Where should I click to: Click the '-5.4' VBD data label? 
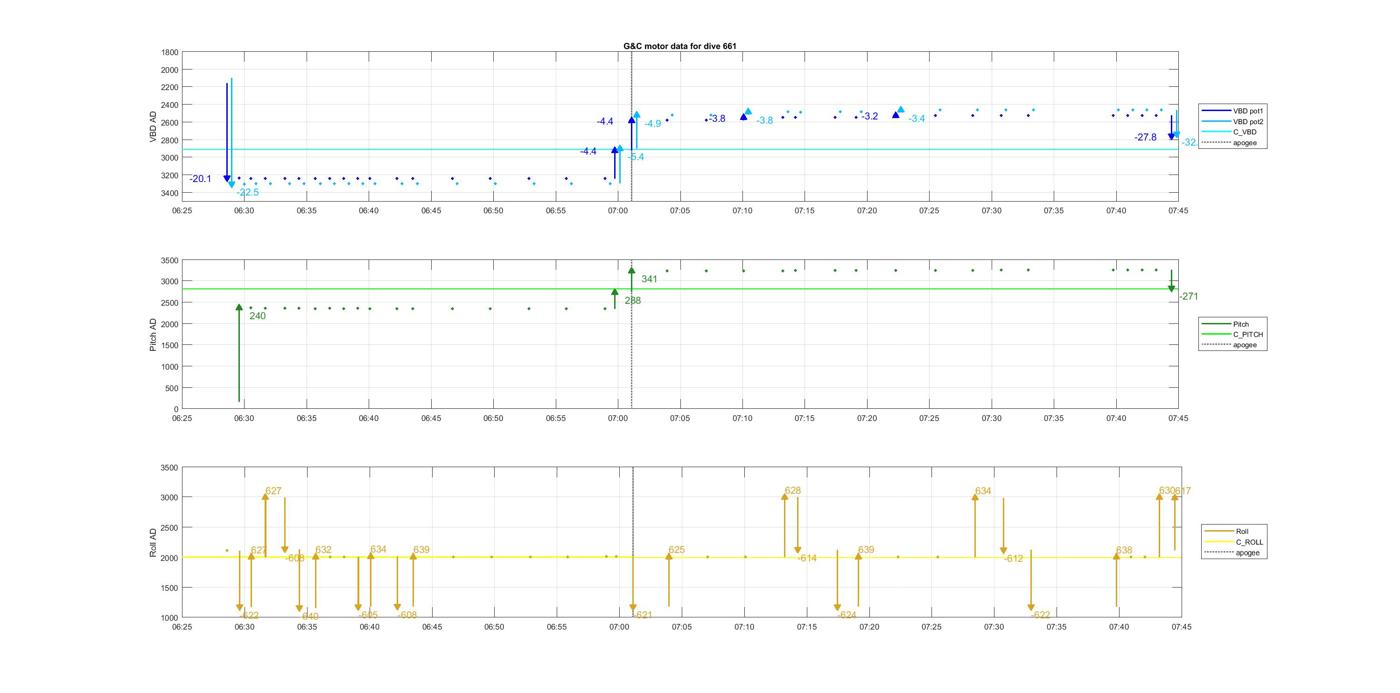coord(636,157)
